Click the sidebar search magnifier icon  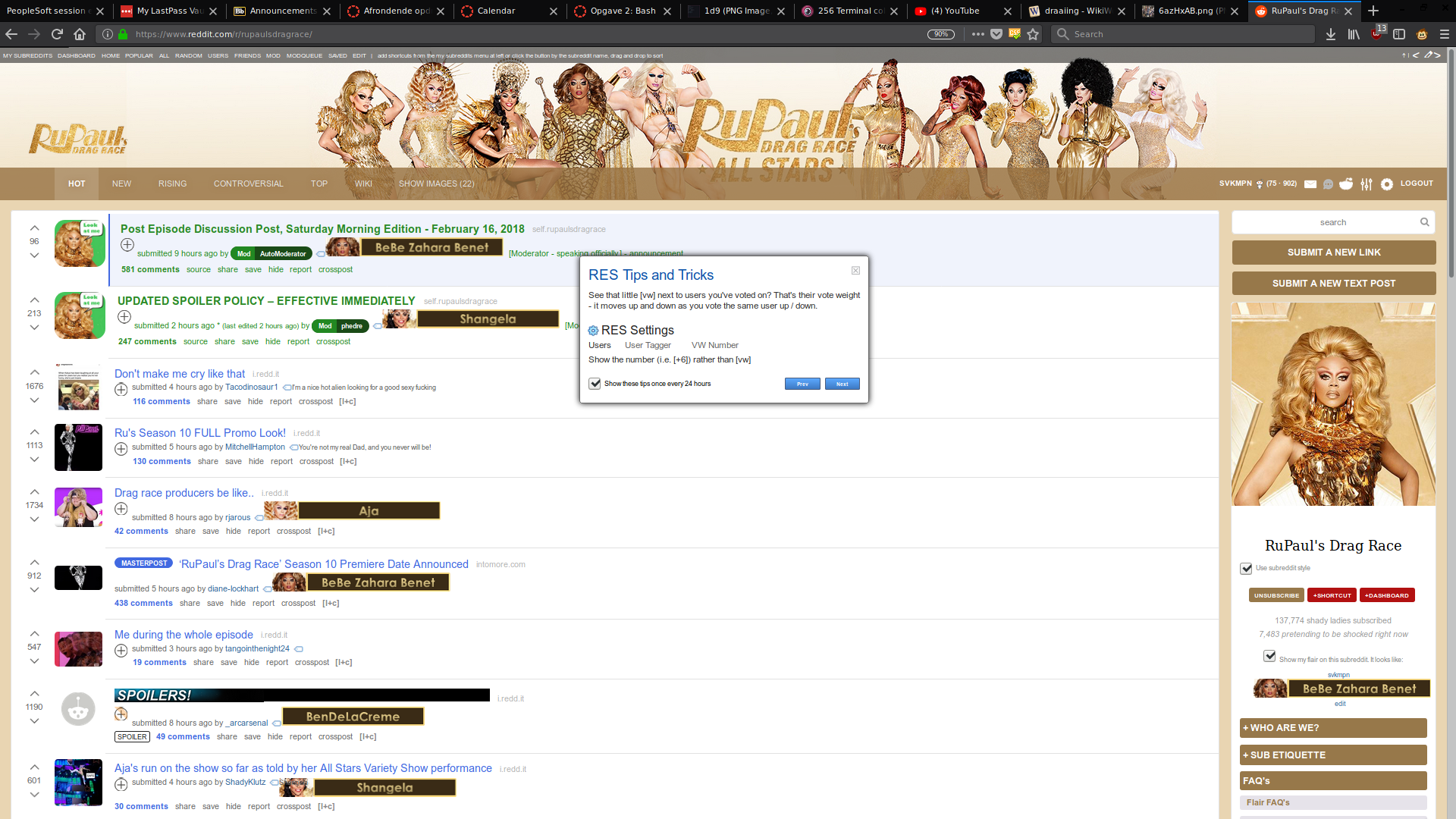(1424, 222)
